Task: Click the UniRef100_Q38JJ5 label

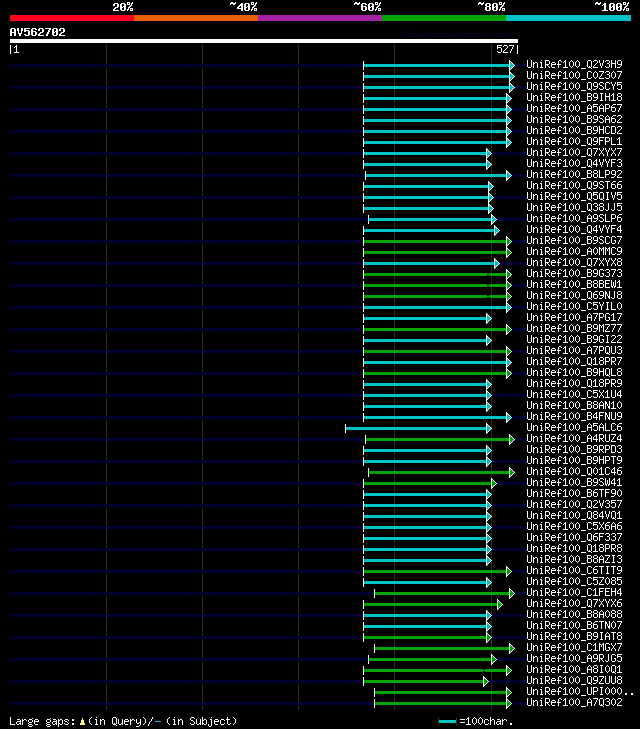Action: 574,207
